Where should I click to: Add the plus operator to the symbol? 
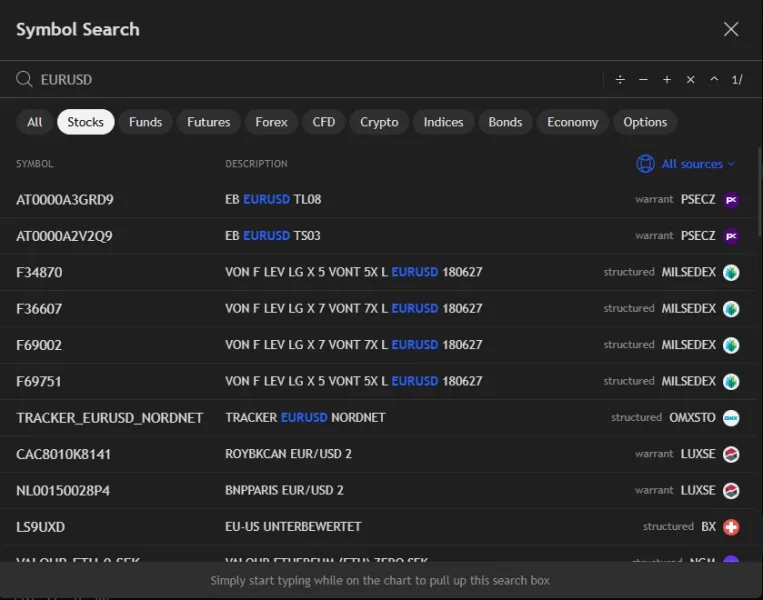point(667,80)
